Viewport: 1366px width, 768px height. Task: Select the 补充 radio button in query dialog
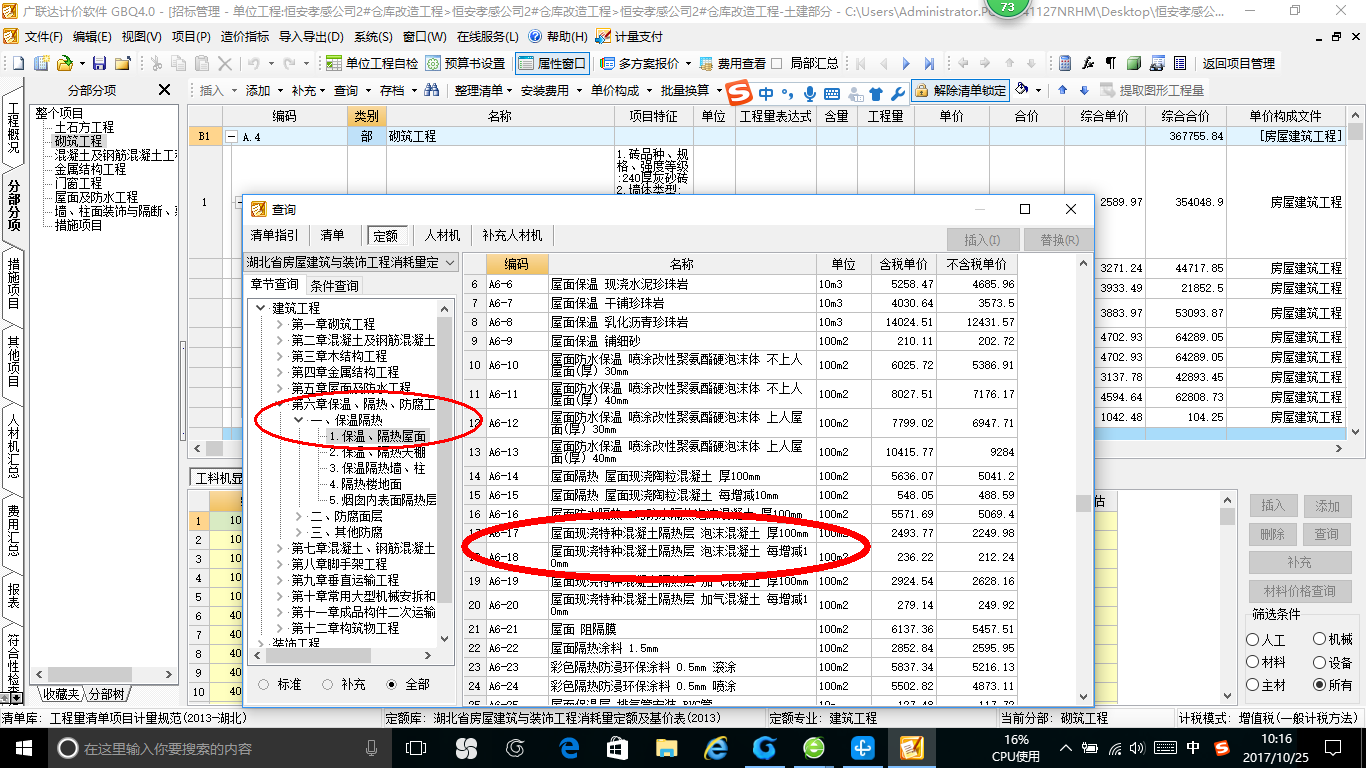click(x=327, y=684)
